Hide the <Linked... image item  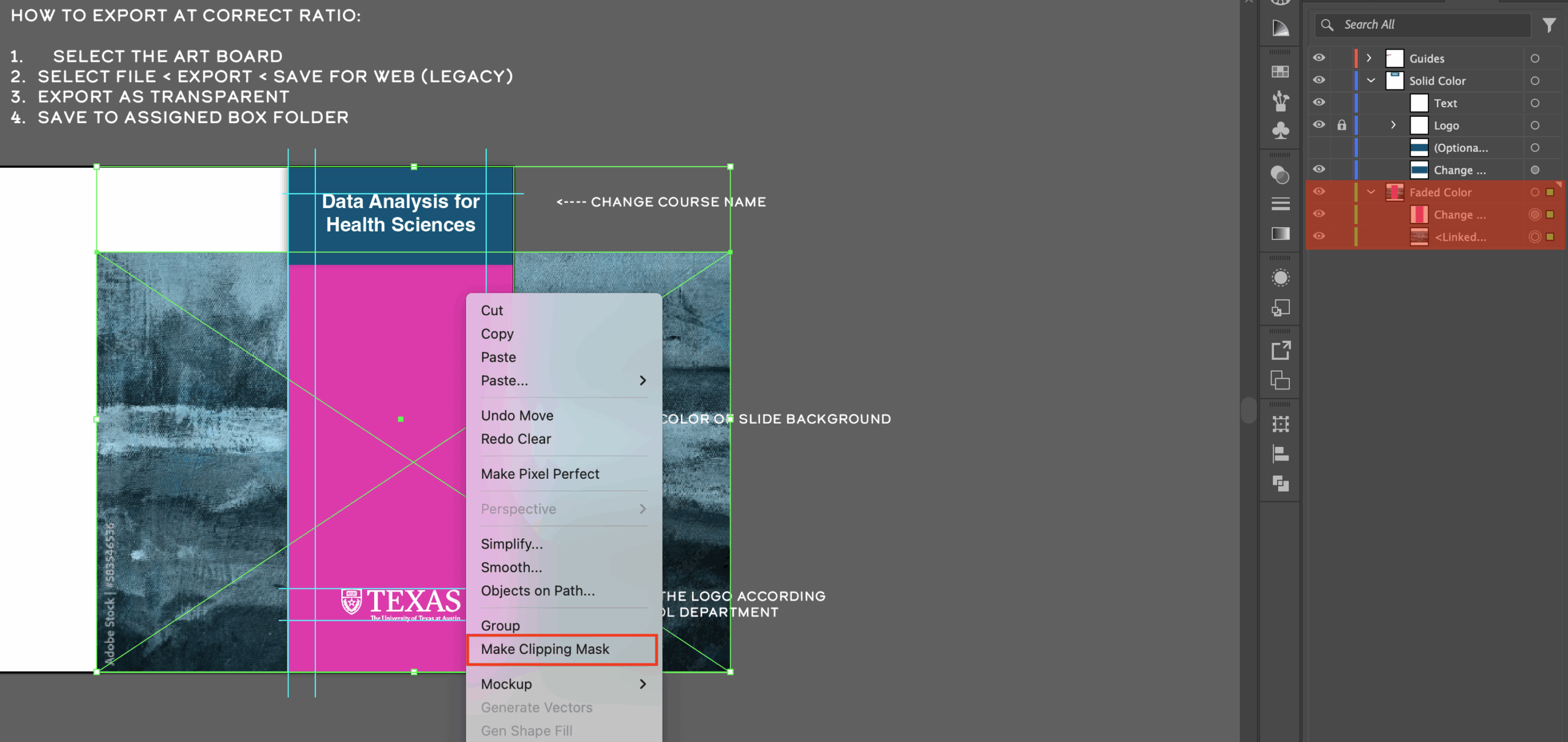point(1319,236)
